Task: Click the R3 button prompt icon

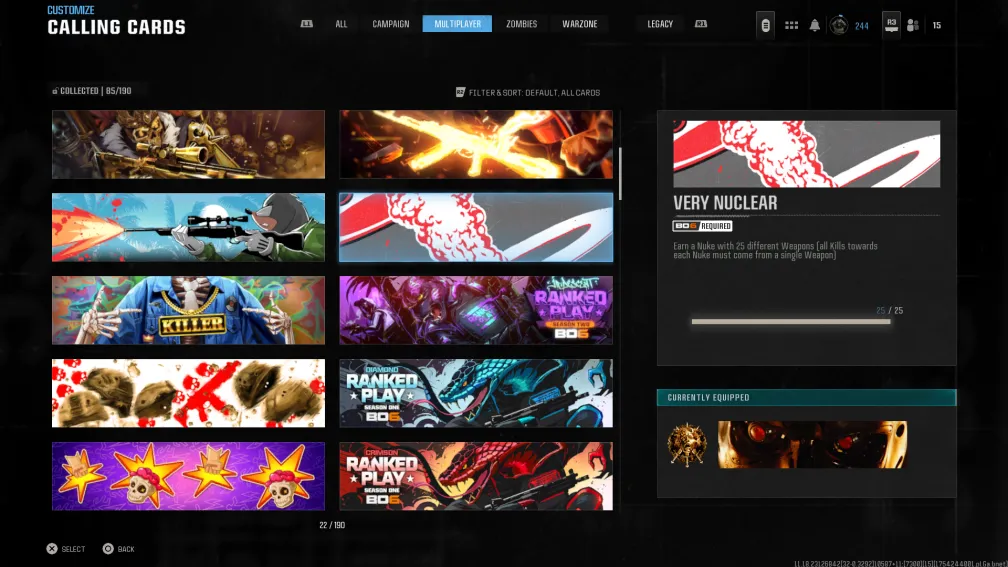Action: [891, 24]
